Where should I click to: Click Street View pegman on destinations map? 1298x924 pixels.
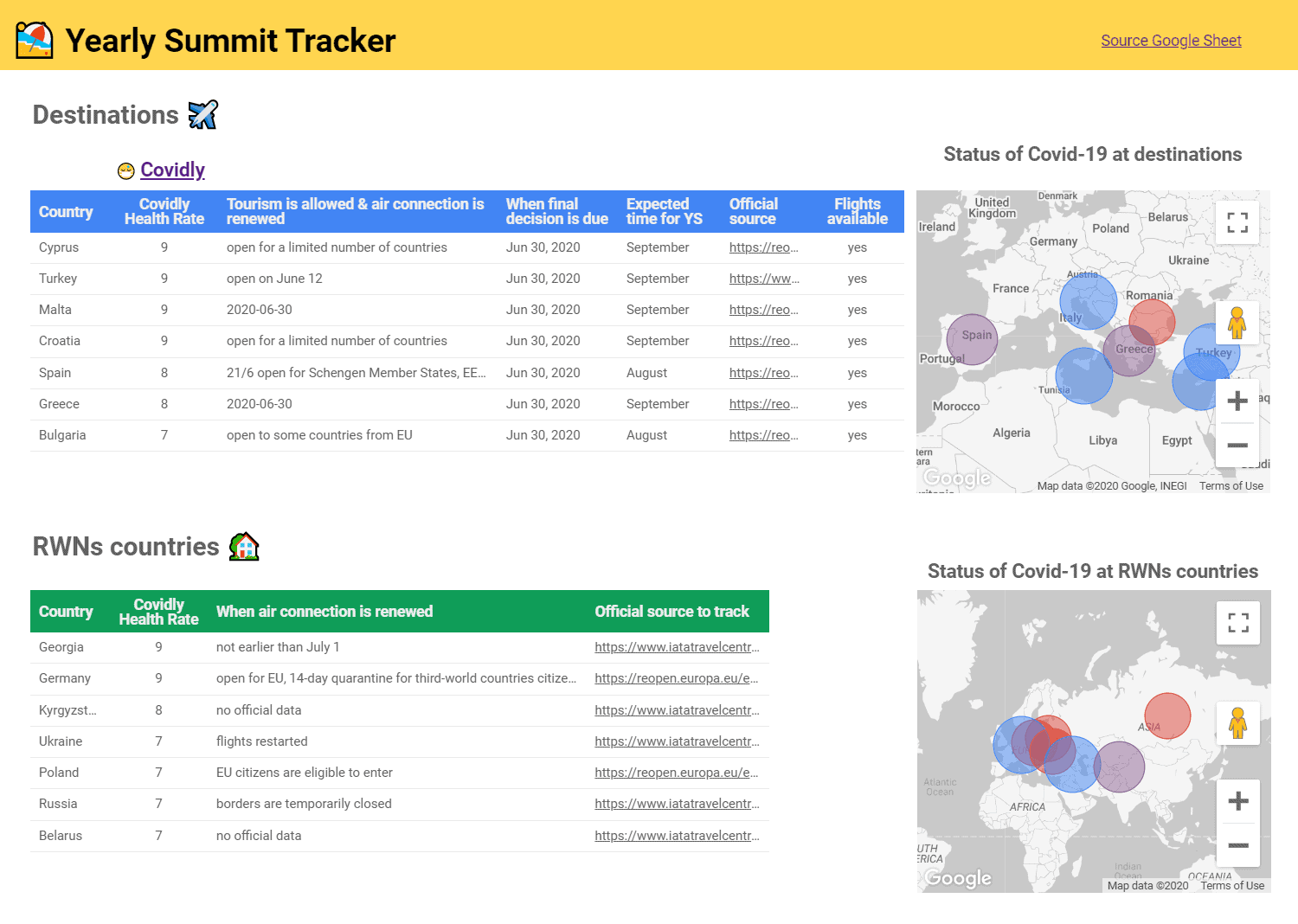tap(1237, 323)
